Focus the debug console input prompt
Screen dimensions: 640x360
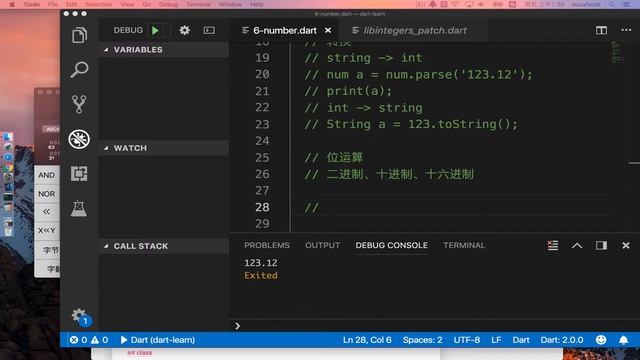click(x=435, y=326)
